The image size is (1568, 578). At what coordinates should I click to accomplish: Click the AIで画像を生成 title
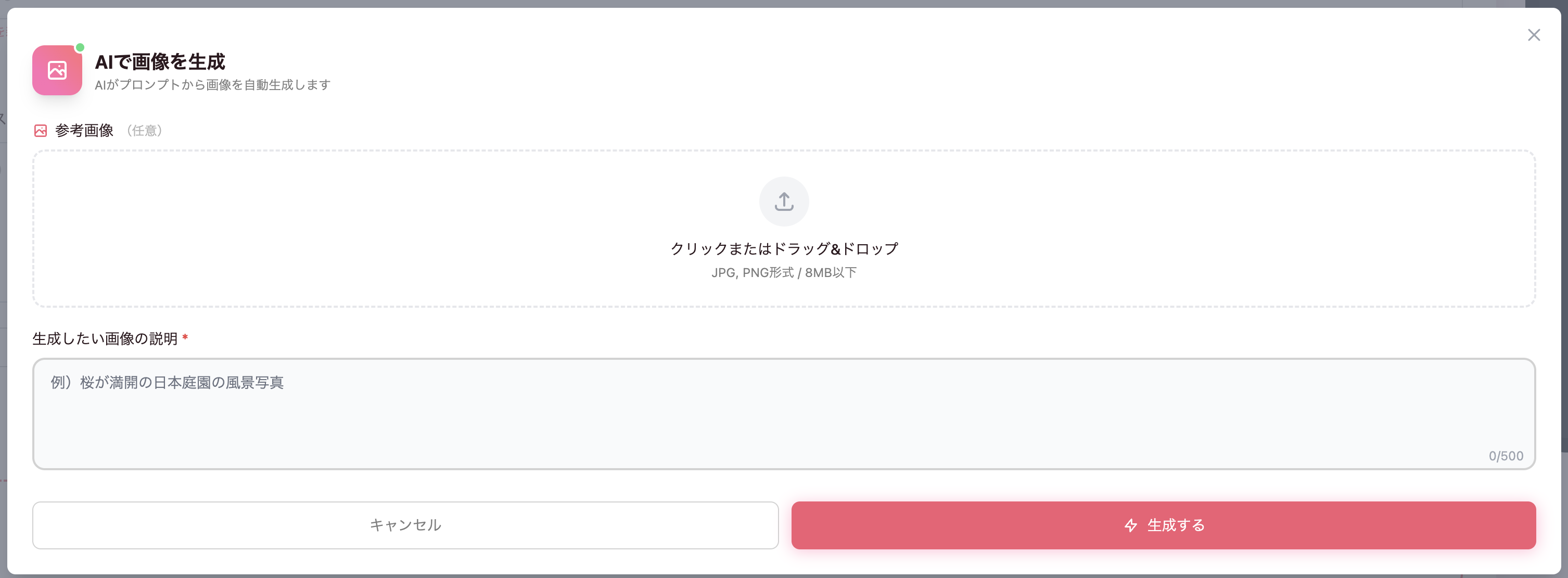(160, 61)
